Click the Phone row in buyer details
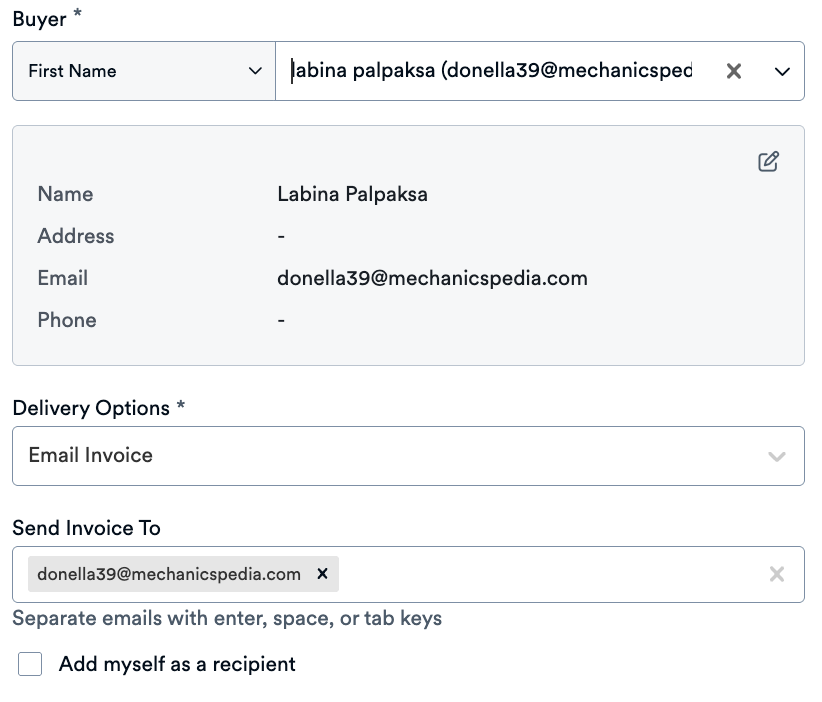This screenshot has width=822, height=702. [x=67, y=320]
